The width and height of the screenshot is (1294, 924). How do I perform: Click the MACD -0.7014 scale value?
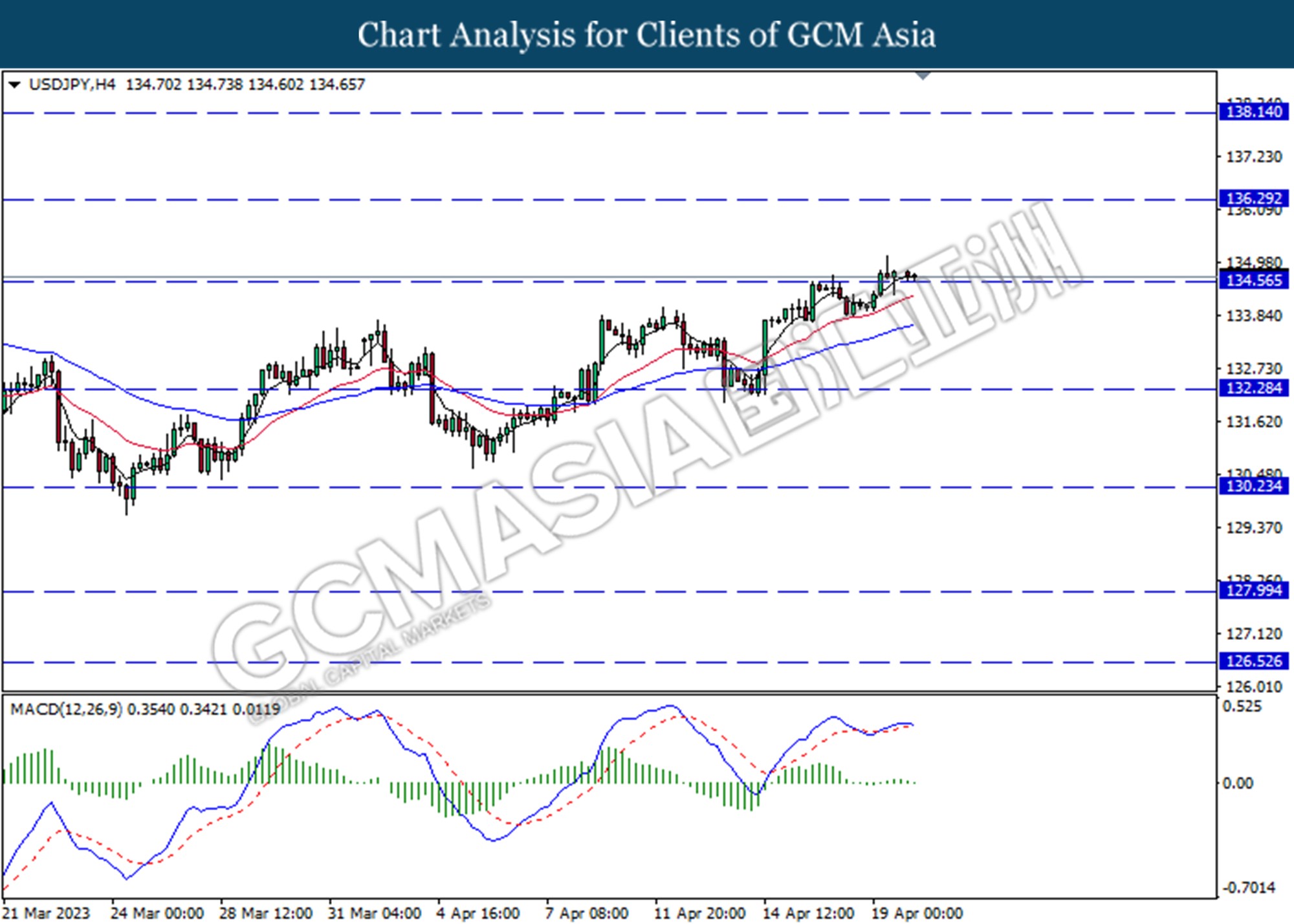(x=1249, y=888)
